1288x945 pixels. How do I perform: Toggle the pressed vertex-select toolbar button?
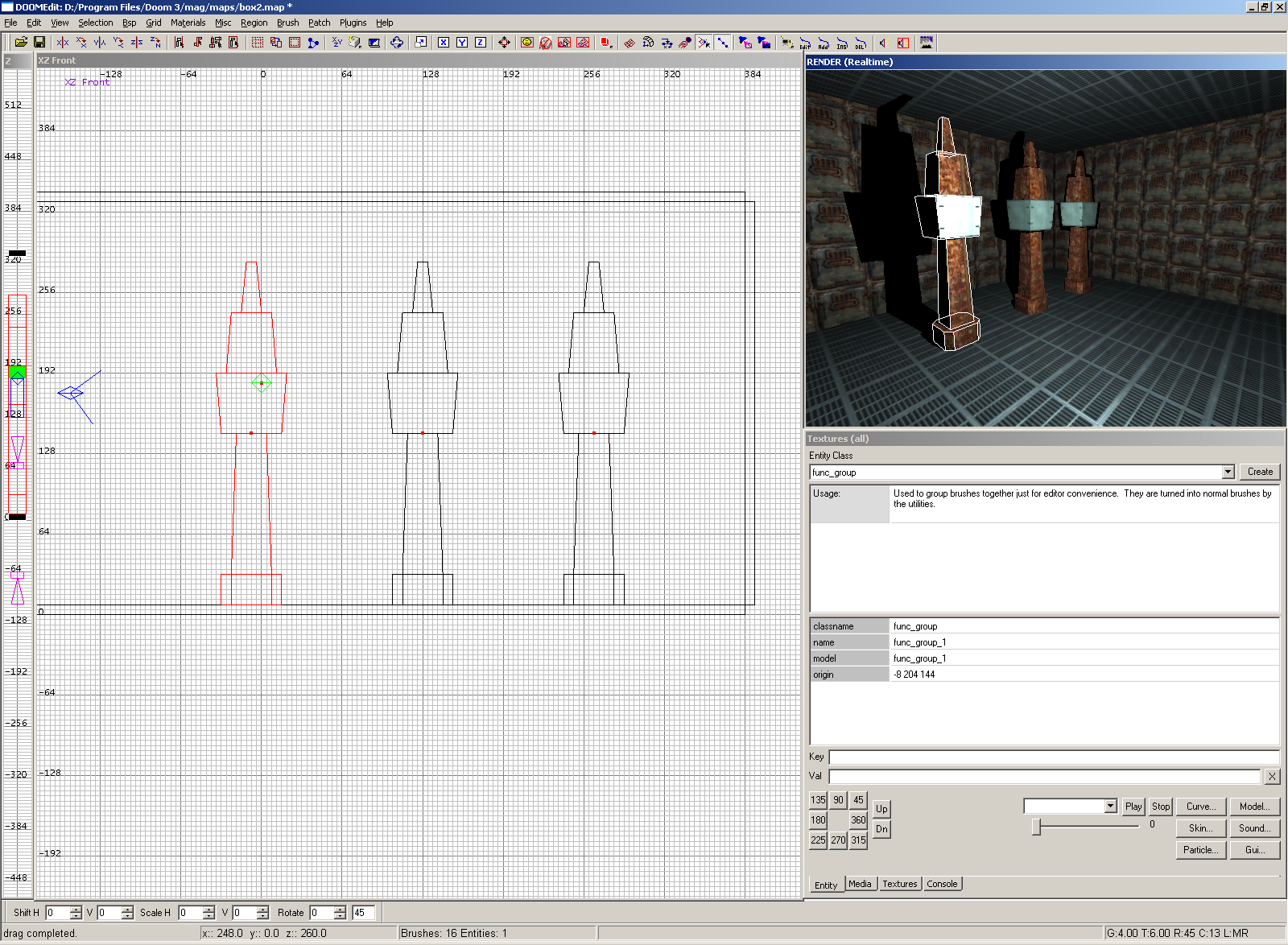704,43
